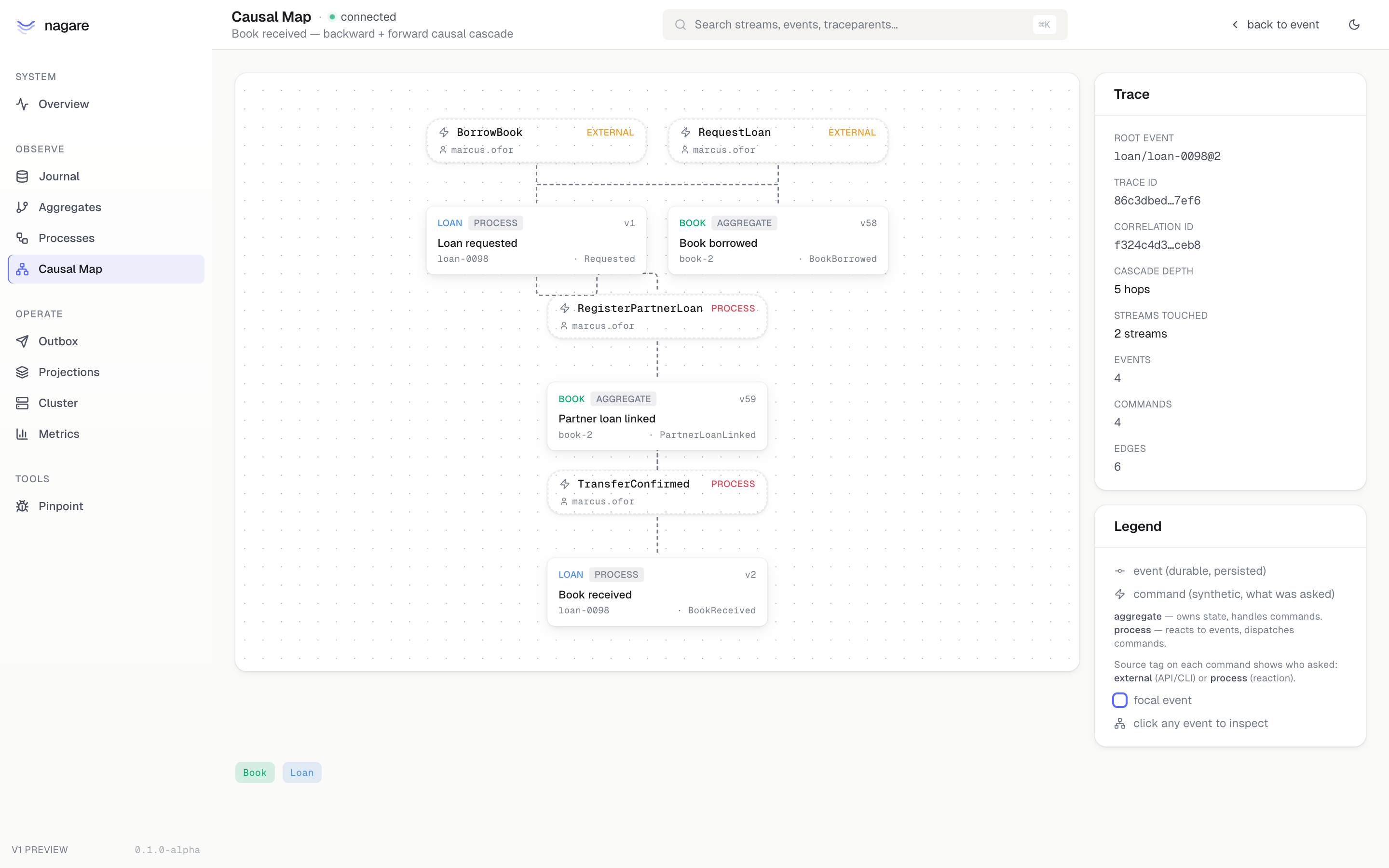The width and height of the screenshot is (1389, 868).
Task: Click lightning icon on RequestLoan command
Action: 686,133
